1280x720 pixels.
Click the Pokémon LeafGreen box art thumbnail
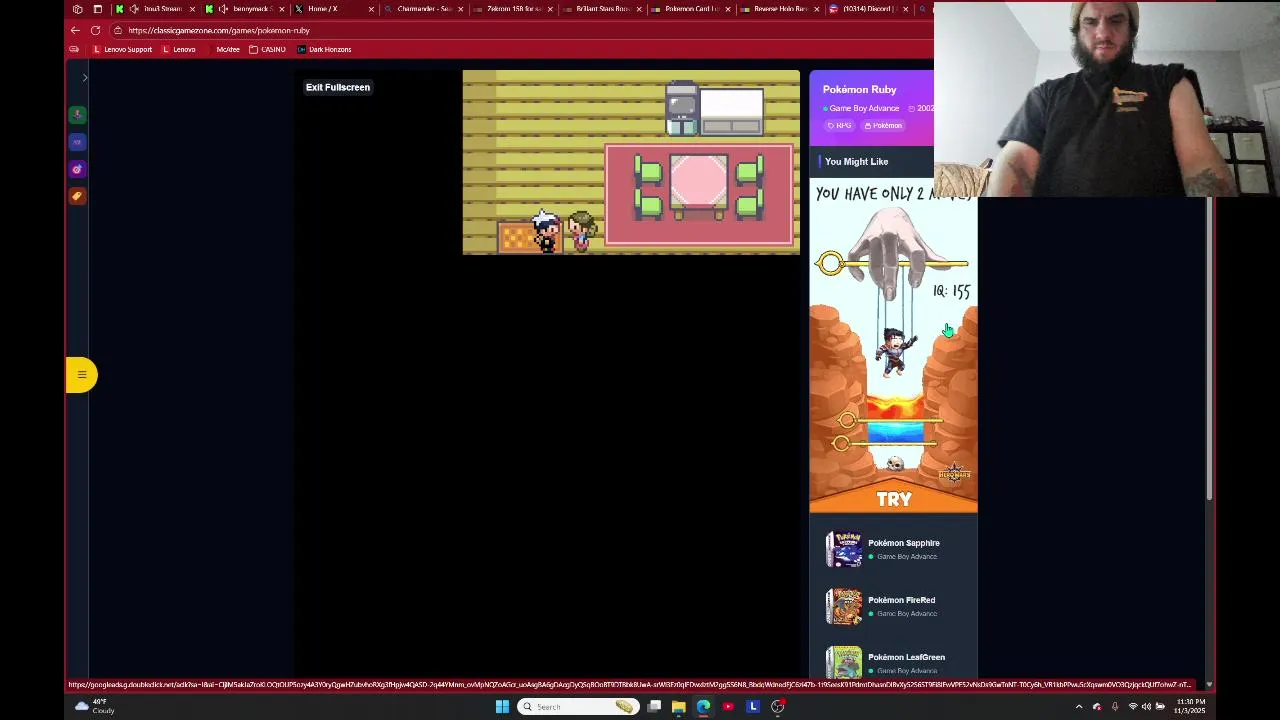pos(844,662)
